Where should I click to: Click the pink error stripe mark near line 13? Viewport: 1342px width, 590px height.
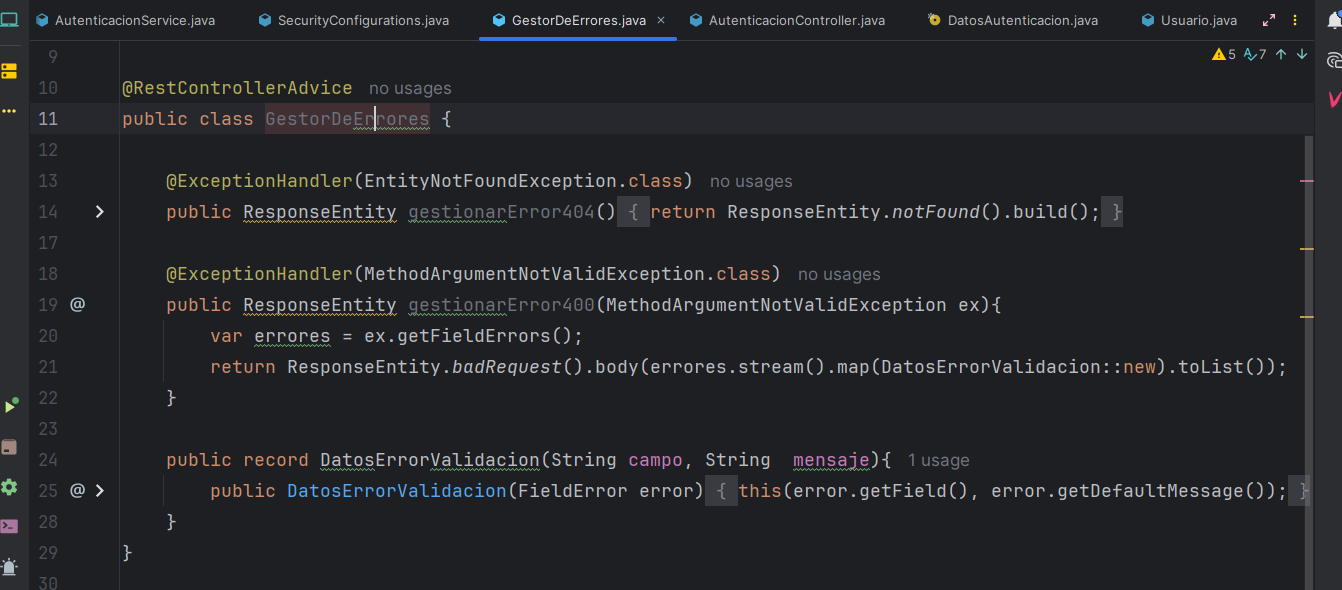[1307, 181]
